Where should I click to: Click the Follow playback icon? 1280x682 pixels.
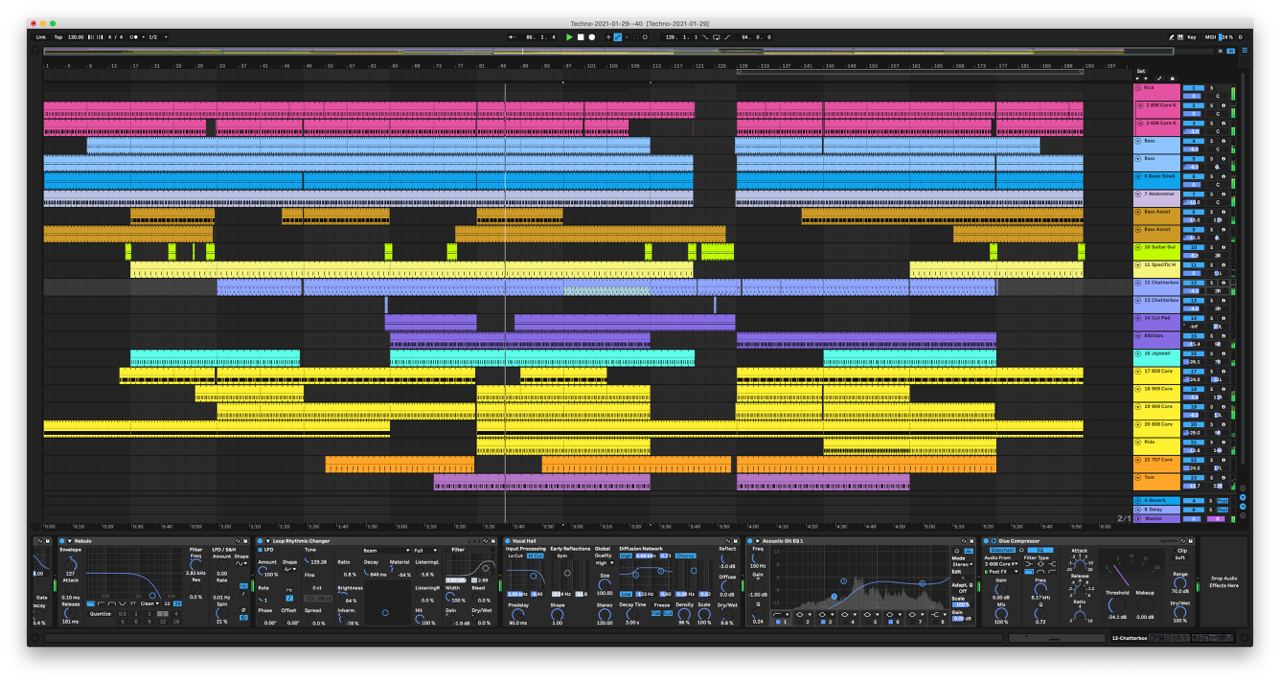click(513, 37)
